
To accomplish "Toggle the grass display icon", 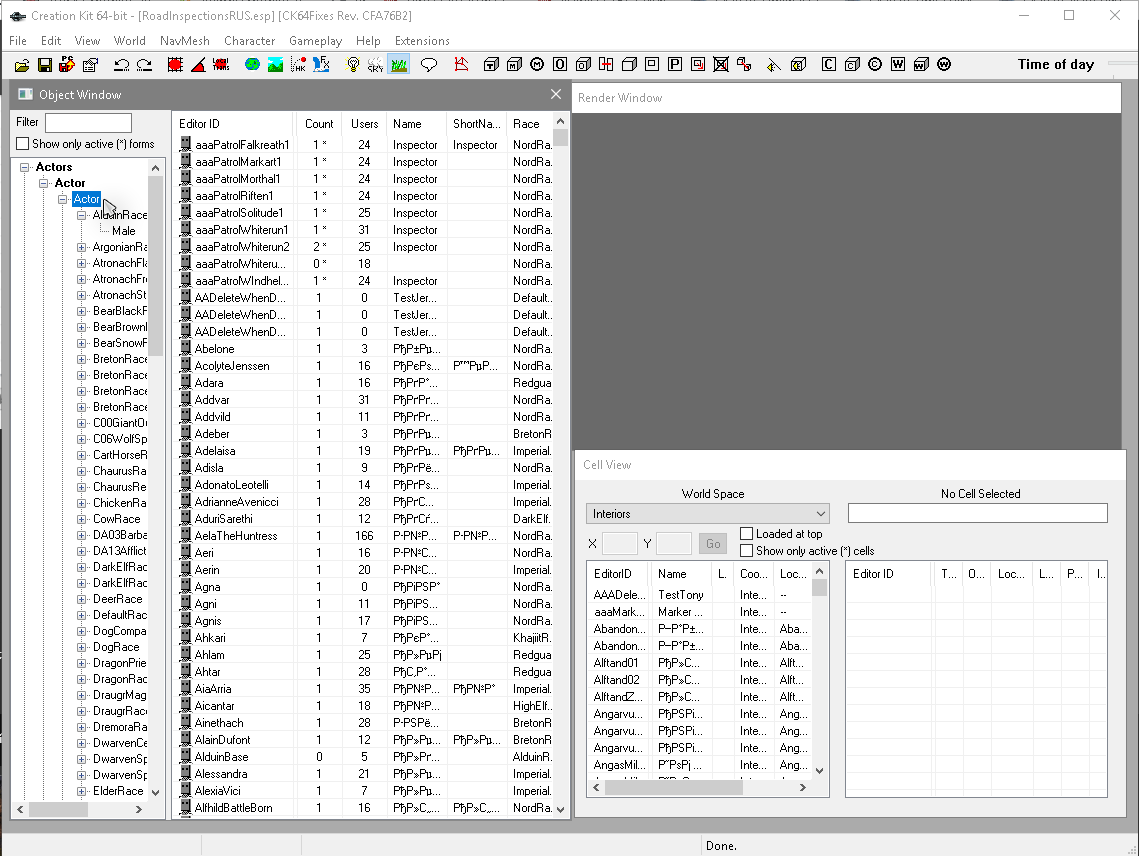I will pyautogui.click(x=399, y=65).
